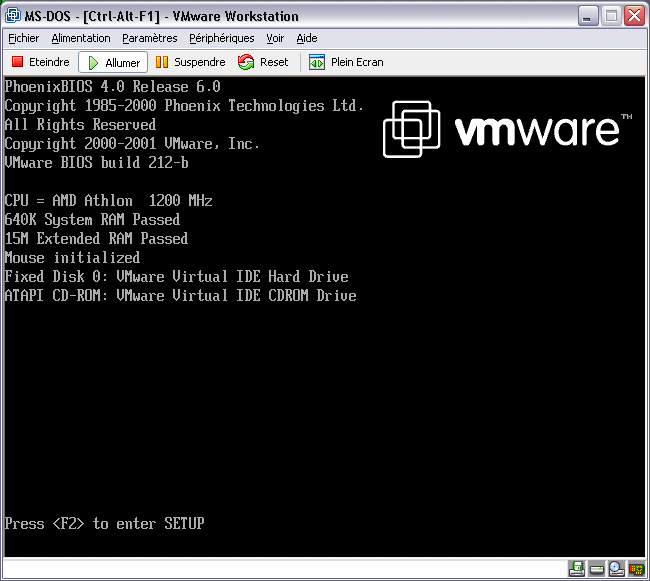Click the 'VMware BIOS build 212-b' line
The width and height of the screenshot is (650, 581).
point(97,162)
